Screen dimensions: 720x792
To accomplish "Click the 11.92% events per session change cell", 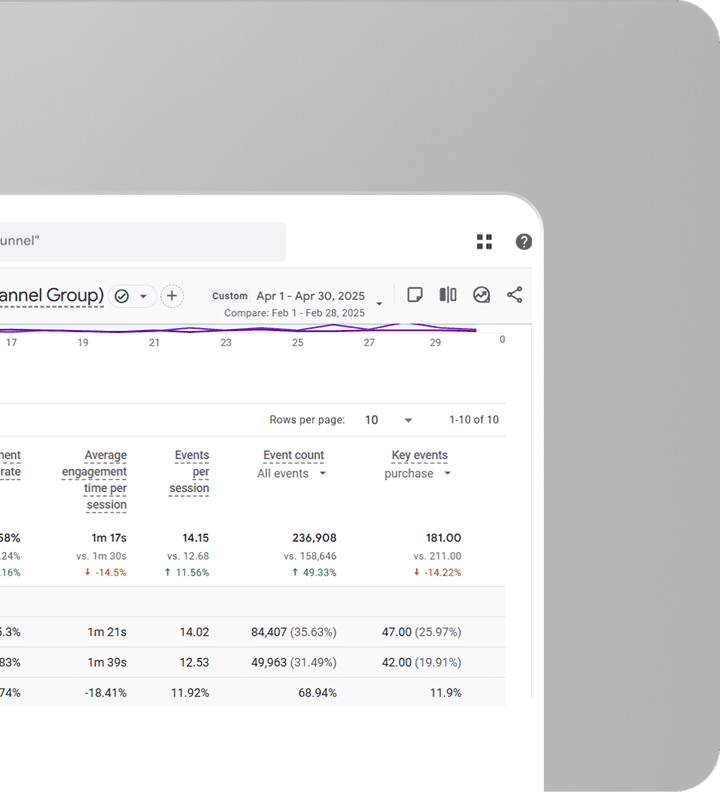I will coord(190,692).
